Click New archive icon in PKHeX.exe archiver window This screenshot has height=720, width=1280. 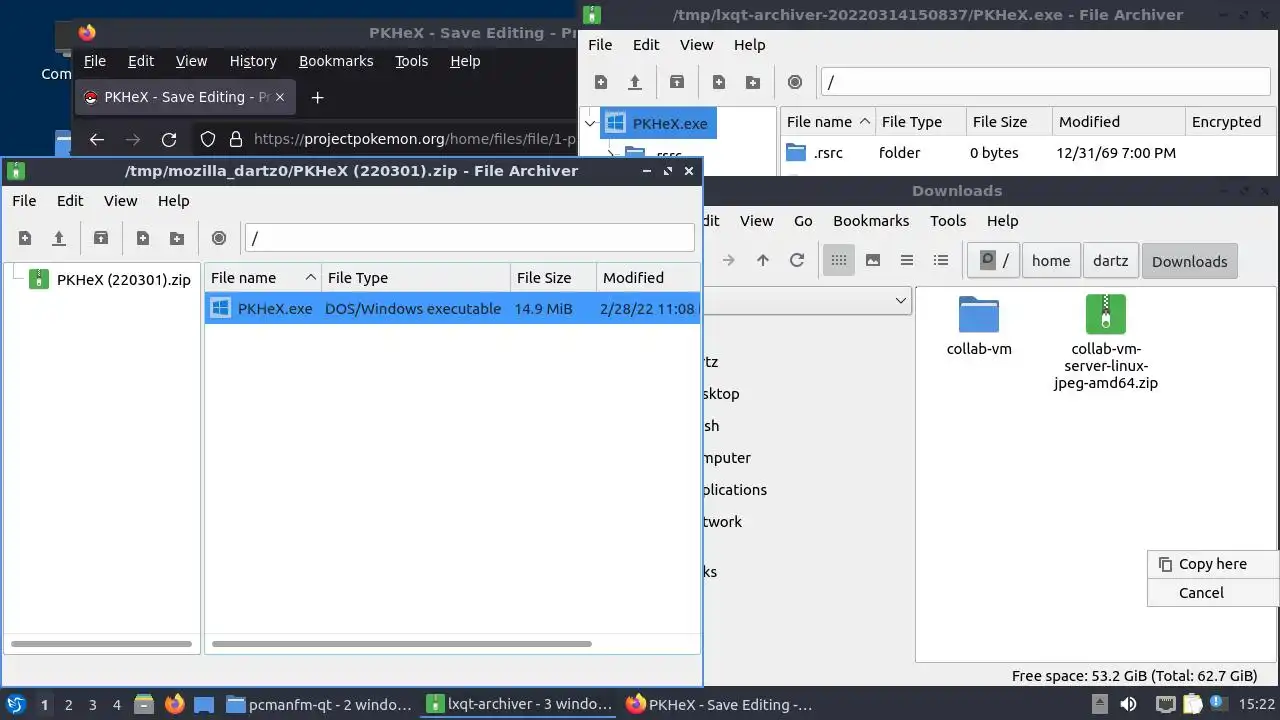pos(601,82)
